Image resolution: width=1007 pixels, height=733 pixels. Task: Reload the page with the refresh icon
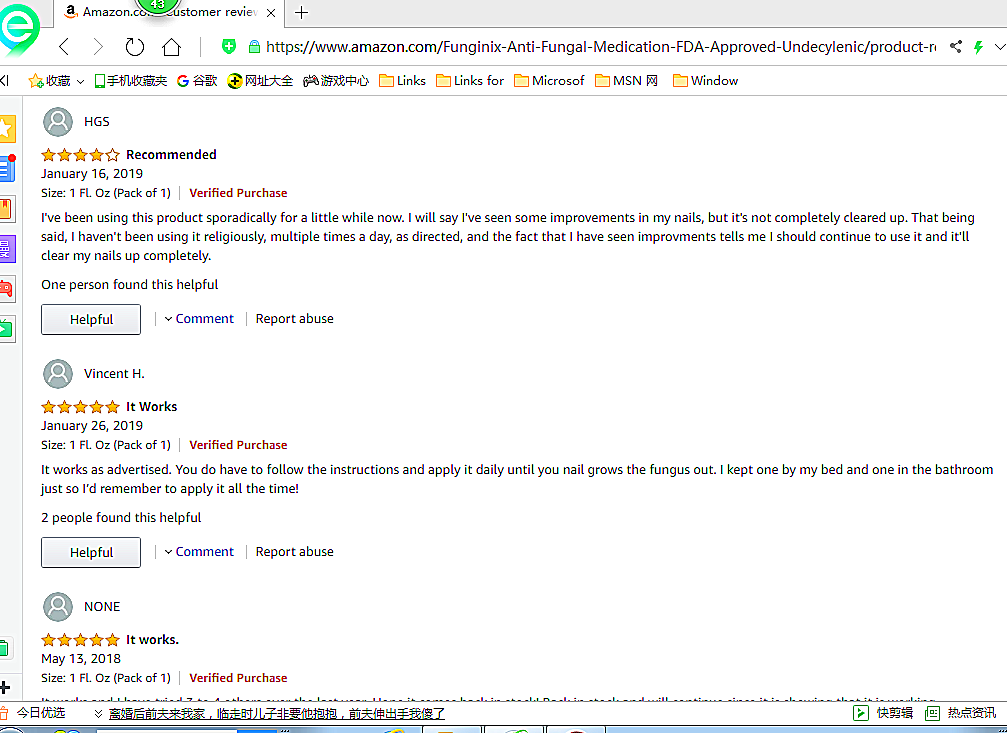(134, 47)
